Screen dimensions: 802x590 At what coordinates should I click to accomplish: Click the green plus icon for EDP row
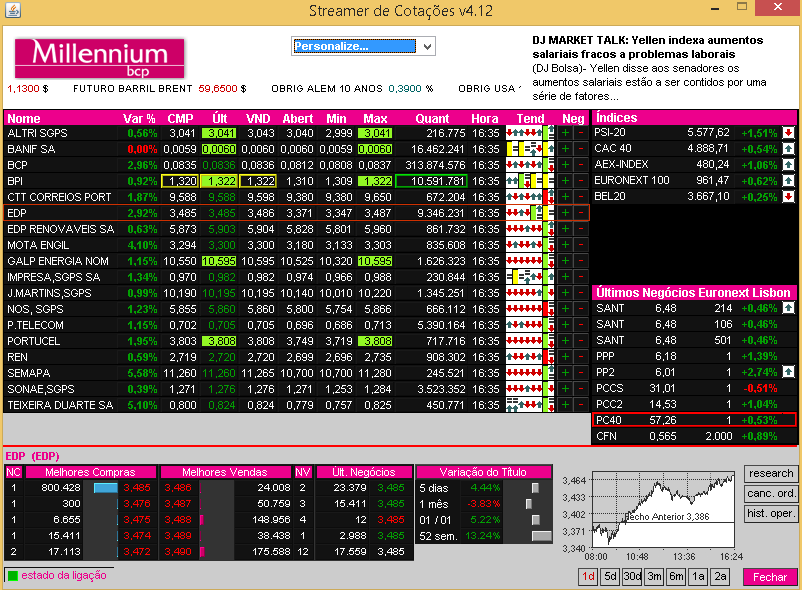[565, 213]
